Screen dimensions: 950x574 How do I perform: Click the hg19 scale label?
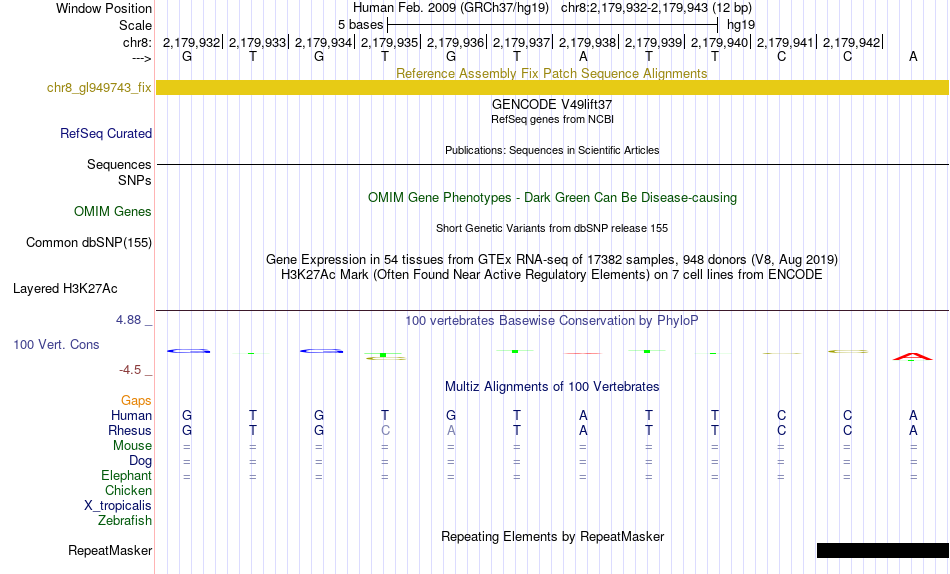coord(741,25)
